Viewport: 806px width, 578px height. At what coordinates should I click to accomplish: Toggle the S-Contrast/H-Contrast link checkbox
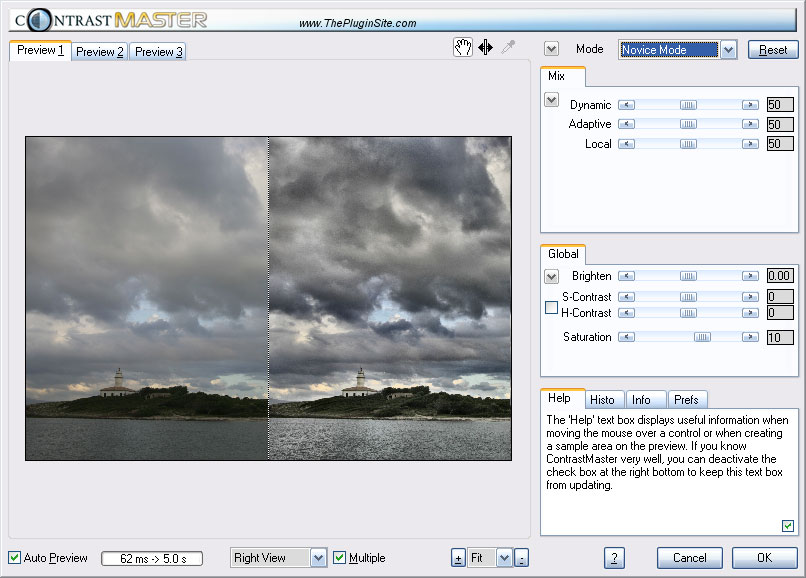point(551,308)
